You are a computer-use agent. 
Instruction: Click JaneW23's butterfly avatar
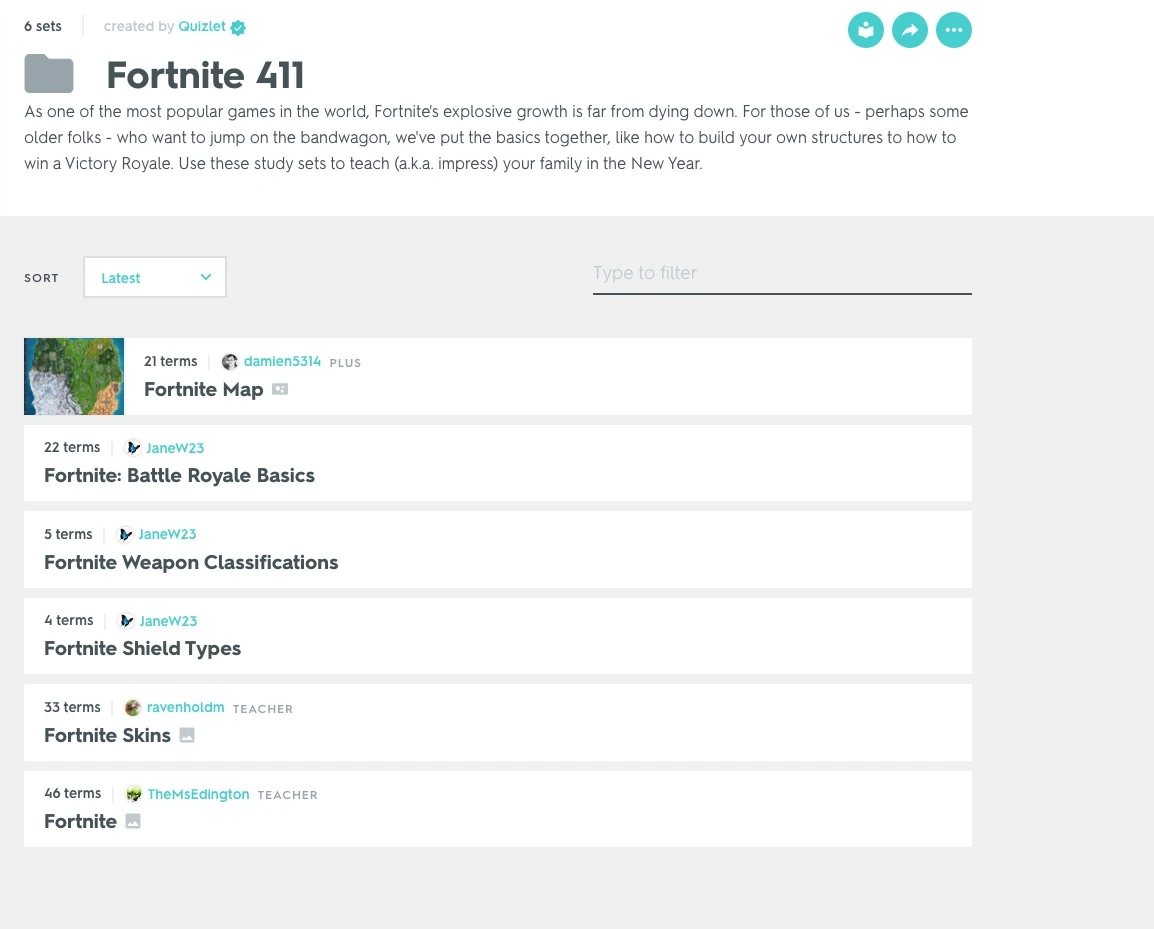click(128, 448)
